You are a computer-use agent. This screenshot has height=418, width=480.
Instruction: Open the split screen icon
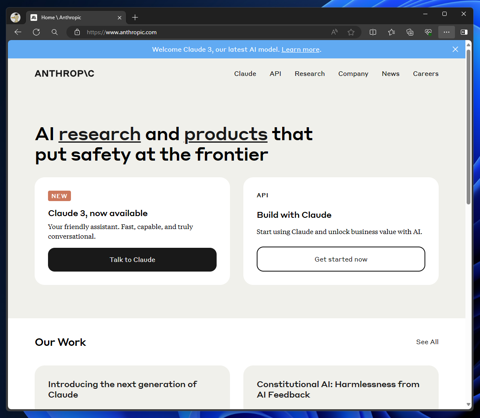click(x=373, y=32)
